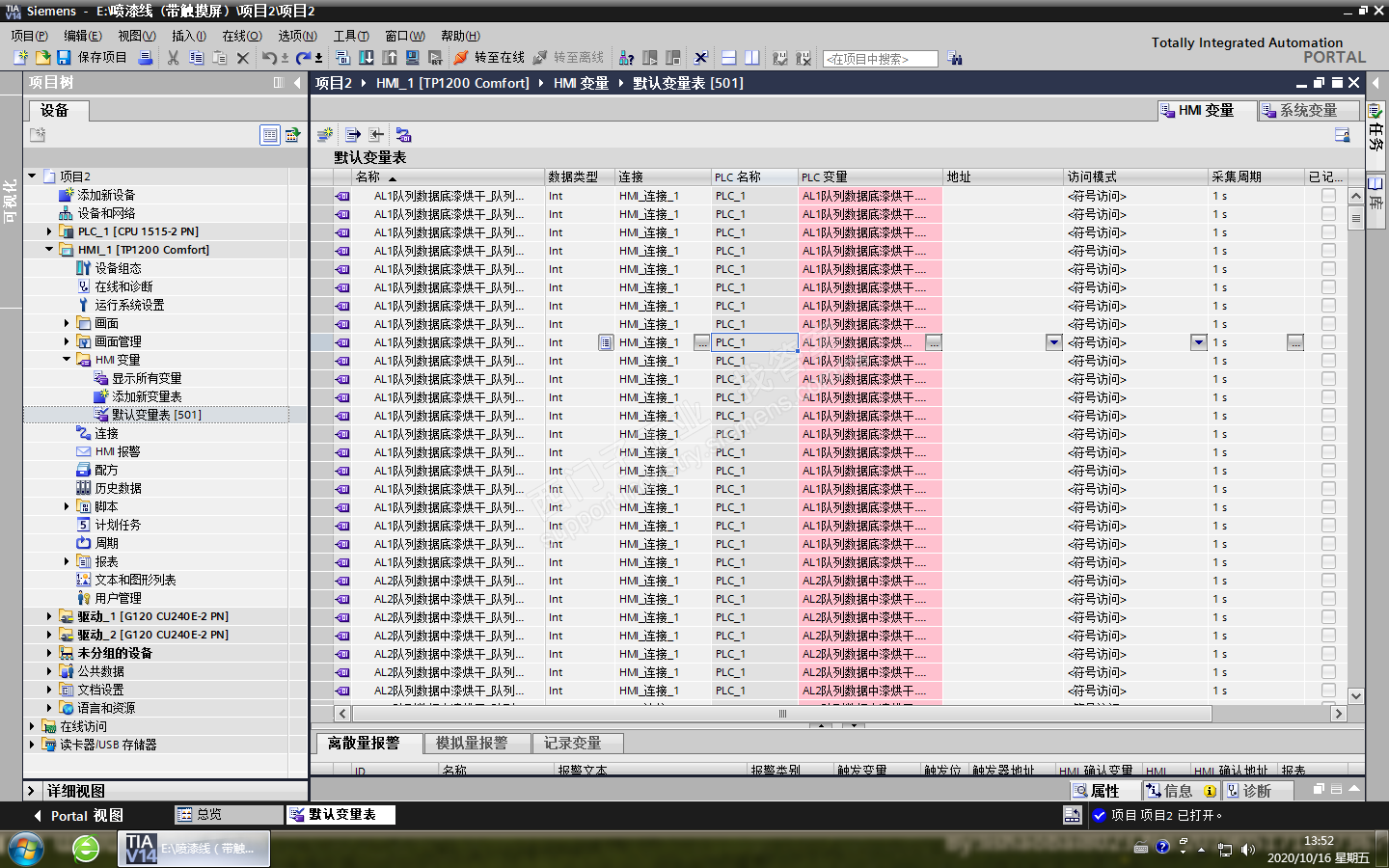Click the 转至在线 button
The width and height of the screenshot is (1389, 868).
click(x=489, y=58)
